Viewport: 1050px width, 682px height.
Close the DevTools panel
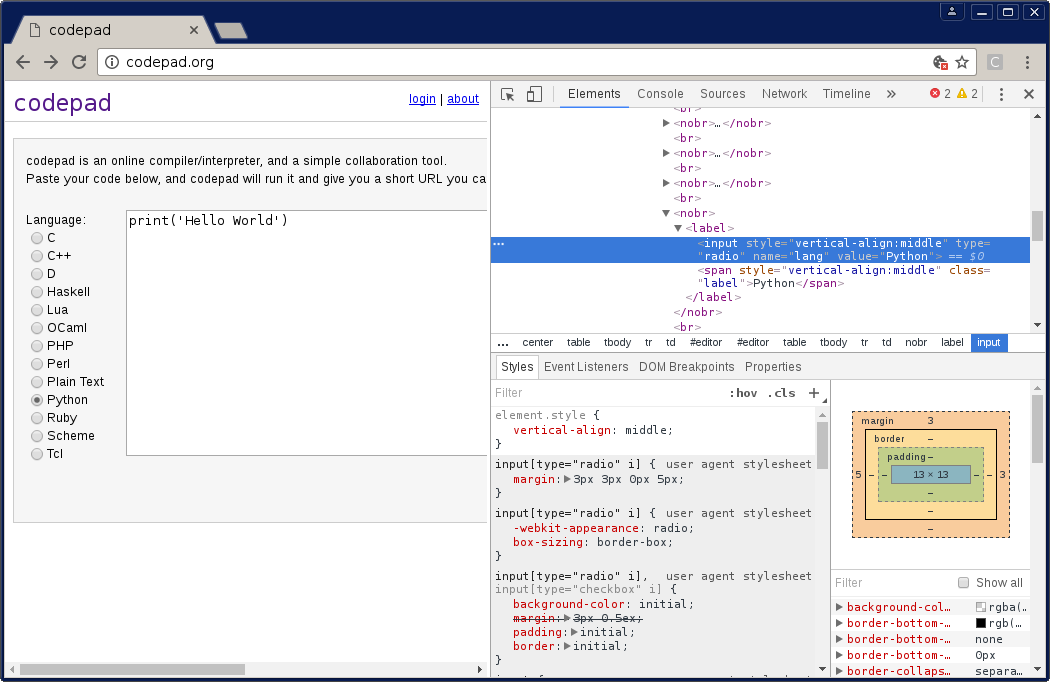(1028, 94)
